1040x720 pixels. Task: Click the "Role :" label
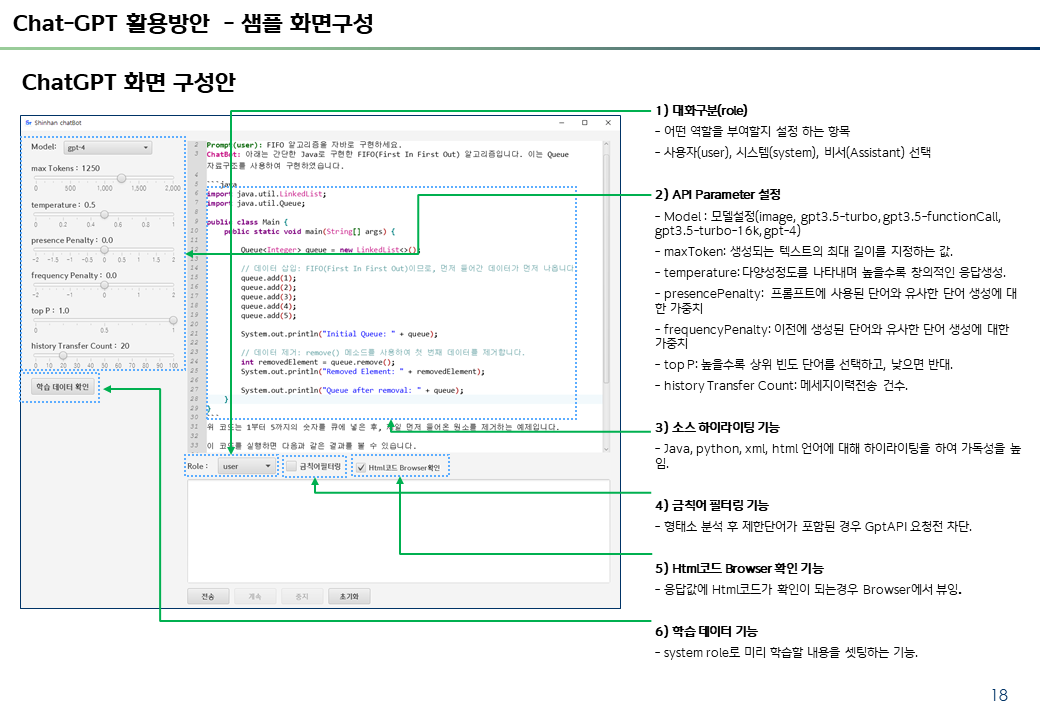coord(197,466)
